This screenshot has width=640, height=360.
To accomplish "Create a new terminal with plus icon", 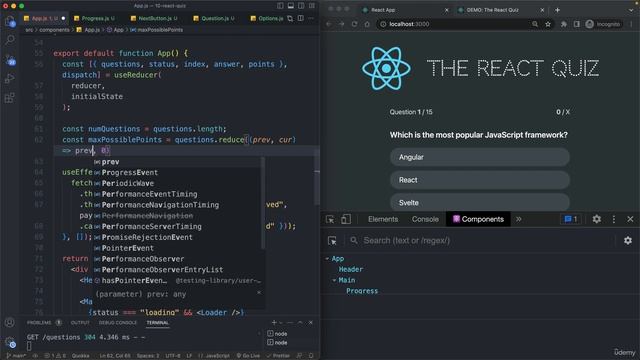I will click(274, 322).
